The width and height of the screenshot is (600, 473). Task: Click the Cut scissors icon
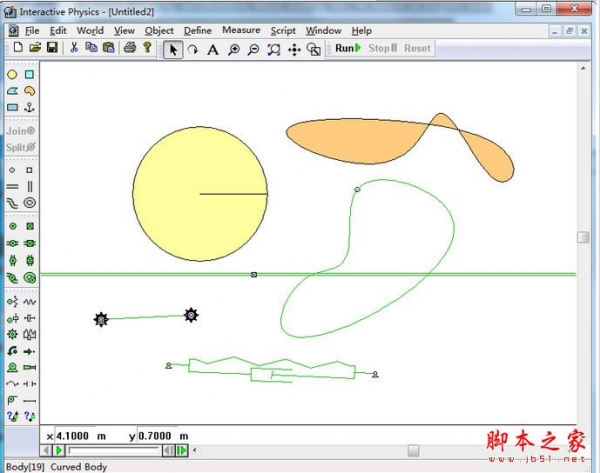[x=74, y=47]
